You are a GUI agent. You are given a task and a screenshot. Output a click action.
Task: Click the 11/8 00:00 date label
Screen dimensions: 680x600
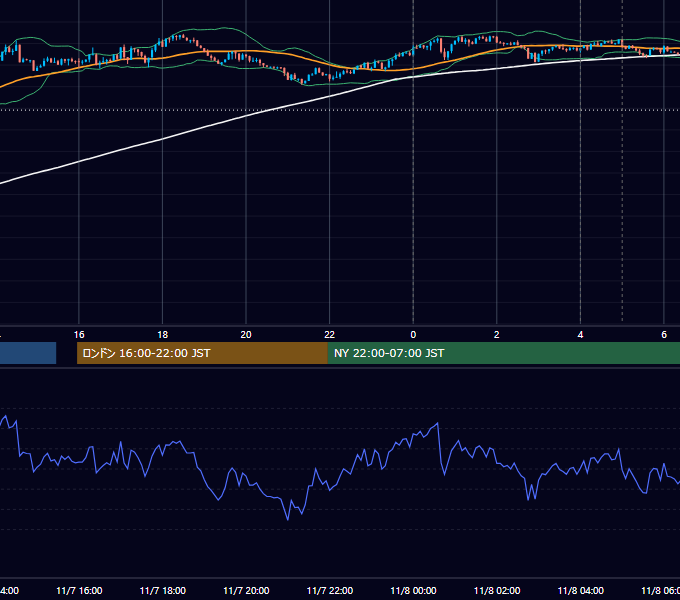(413, 590)
